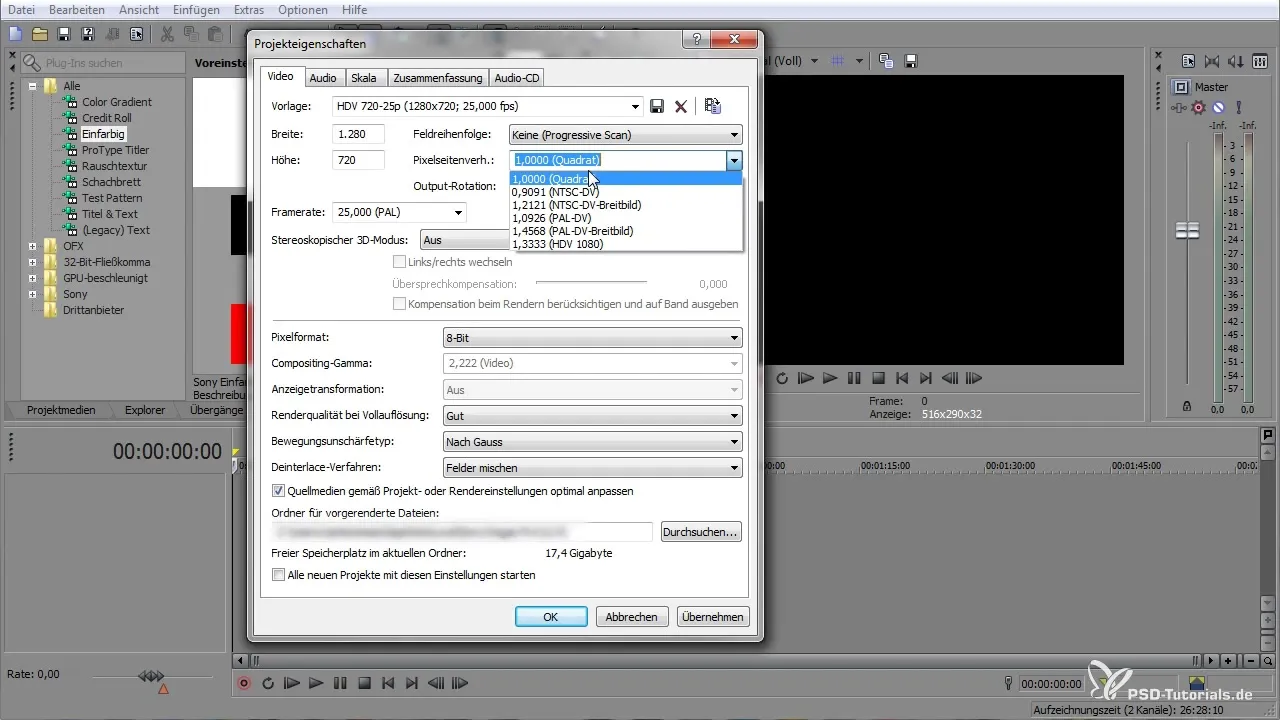This screenshot has height=720, width=1280.
Task: Check Alle neuen Projekte mit diesen Einstellungen
Action: coord(279,575)
